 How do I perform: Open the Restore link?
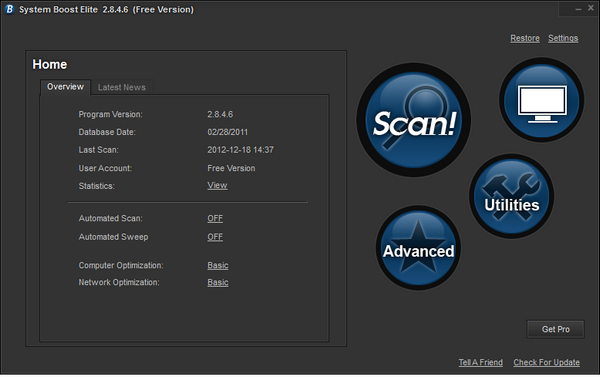[525, 38]
